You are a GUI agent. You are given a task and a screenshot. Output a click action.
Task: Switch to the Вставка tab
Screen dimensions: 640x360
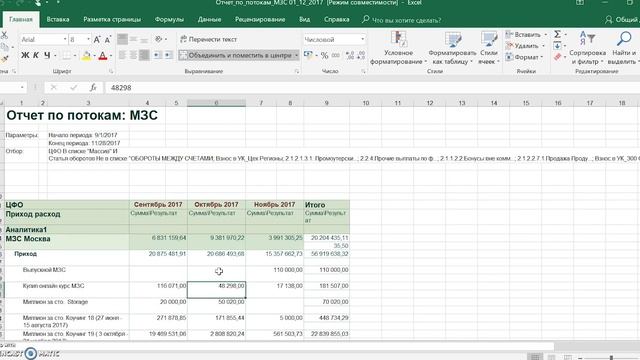(58, 19)
